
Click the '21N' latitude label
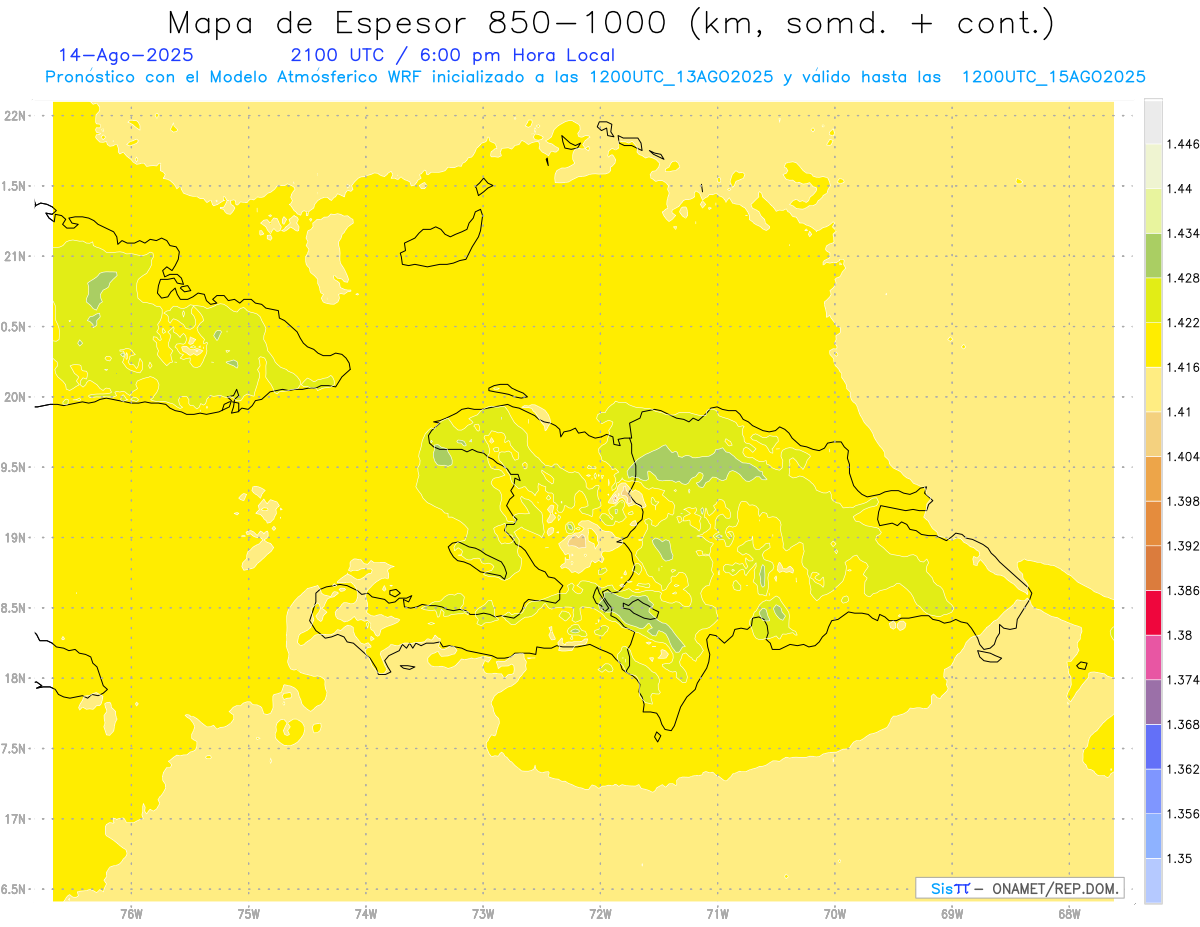coord(15,256)
